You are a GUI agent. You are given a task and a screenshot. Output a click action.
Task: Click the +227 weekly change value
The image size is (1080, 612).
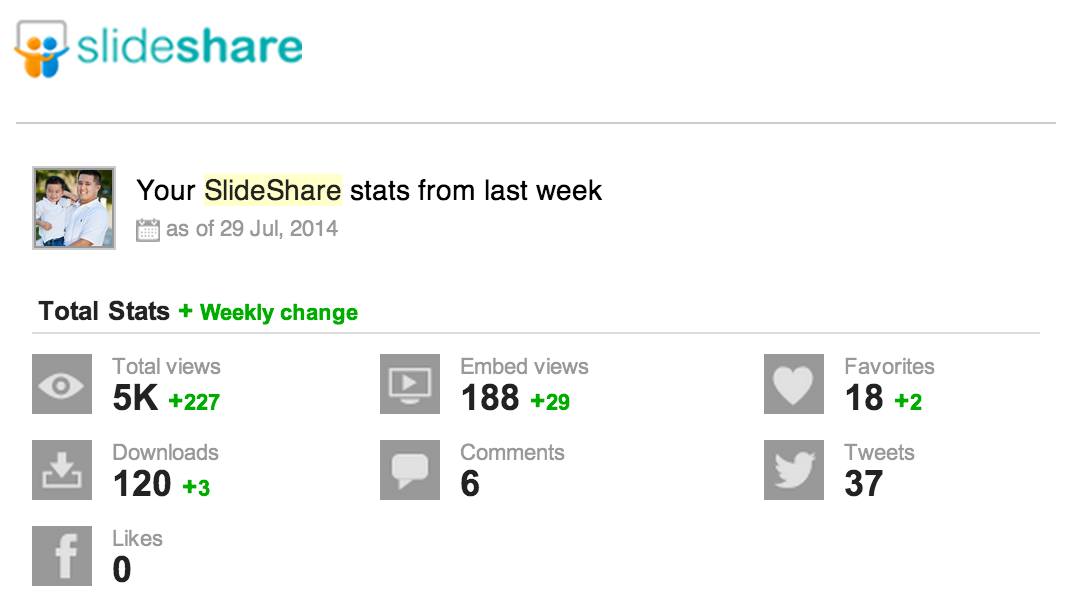pos(194,402)
